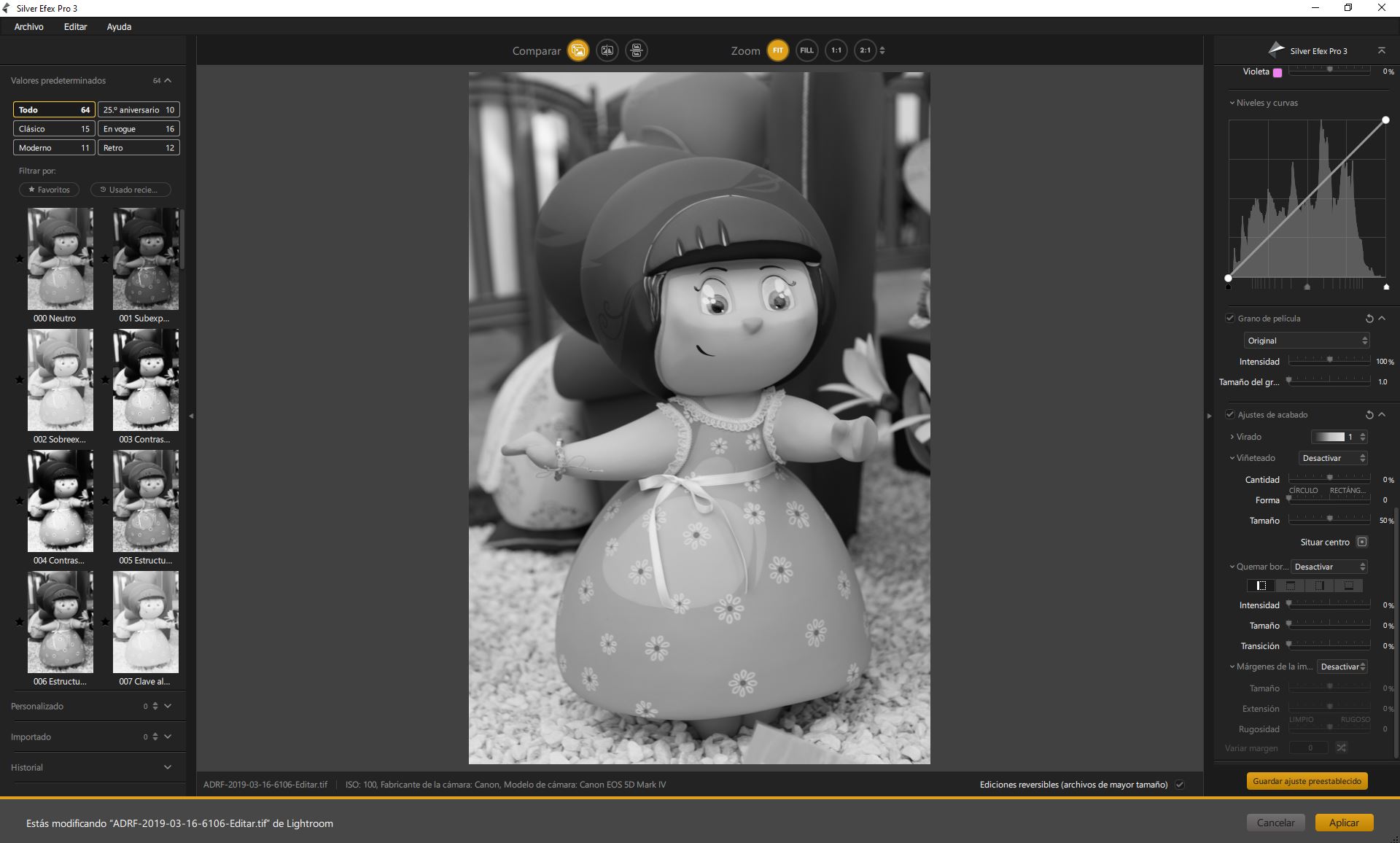Set zoom to FILL
This screenshot has width=1400, height=843.
coord(806,50)
